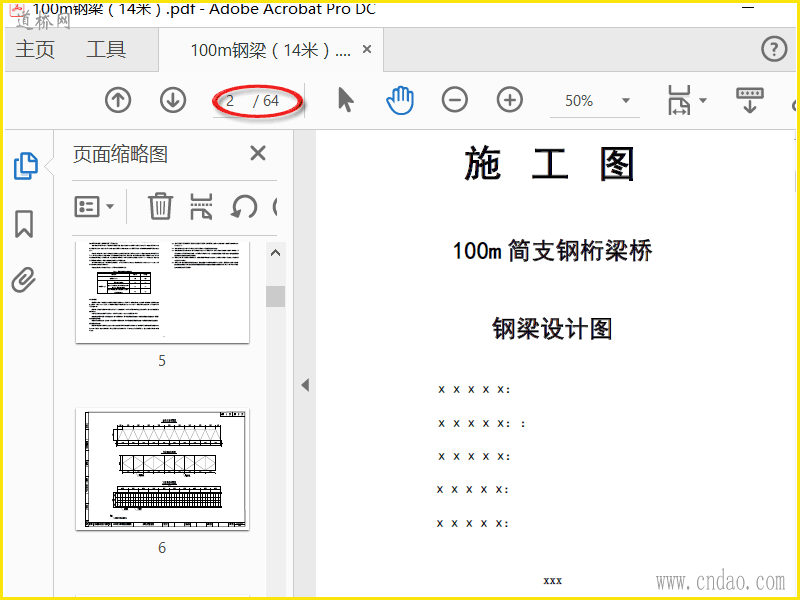
Task: Click the insert pages icon in thumbnails
Action: pos(202,206)
